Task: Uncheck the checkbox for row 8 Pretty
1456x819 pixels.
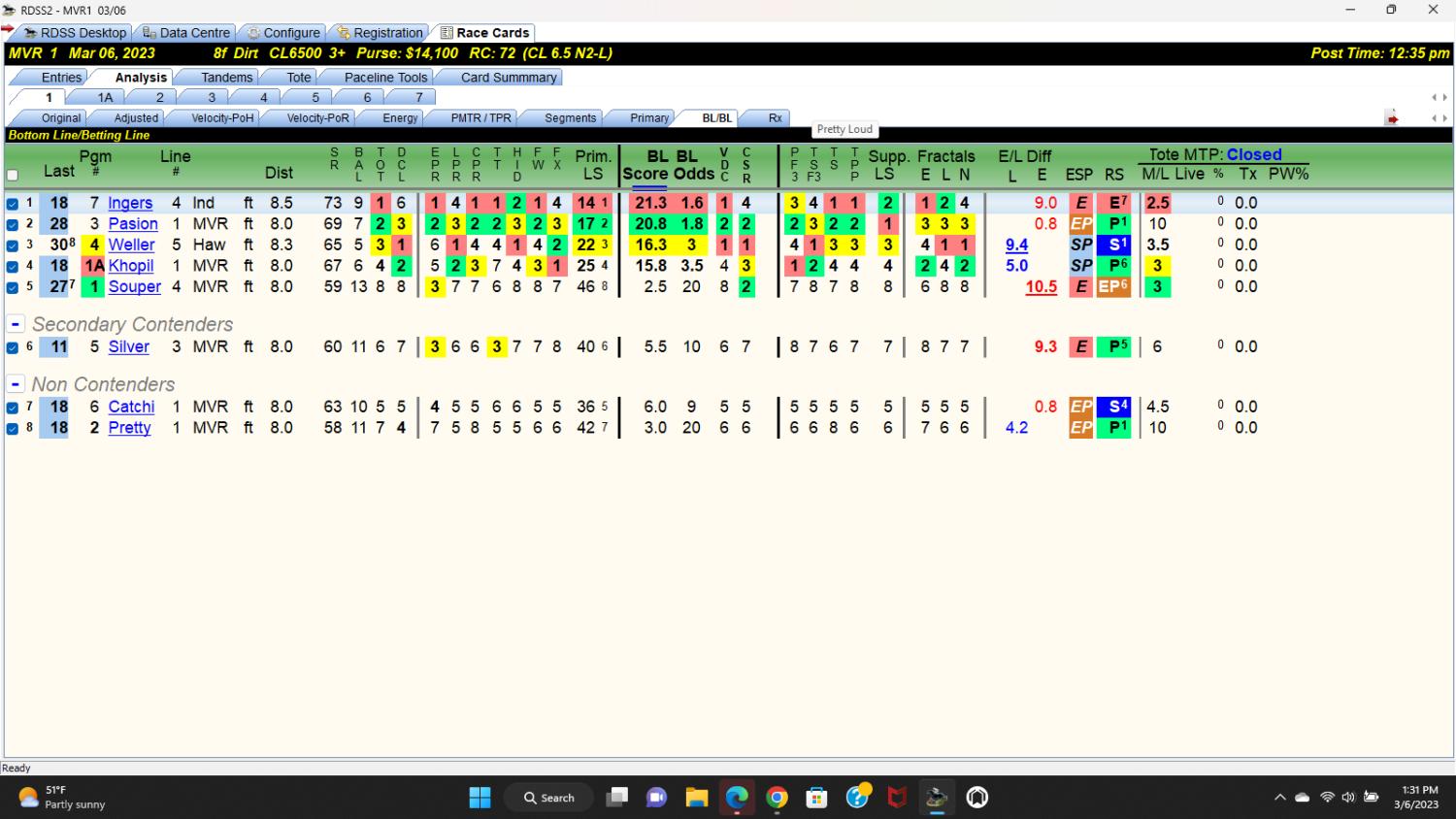Action: coord(13,428)
